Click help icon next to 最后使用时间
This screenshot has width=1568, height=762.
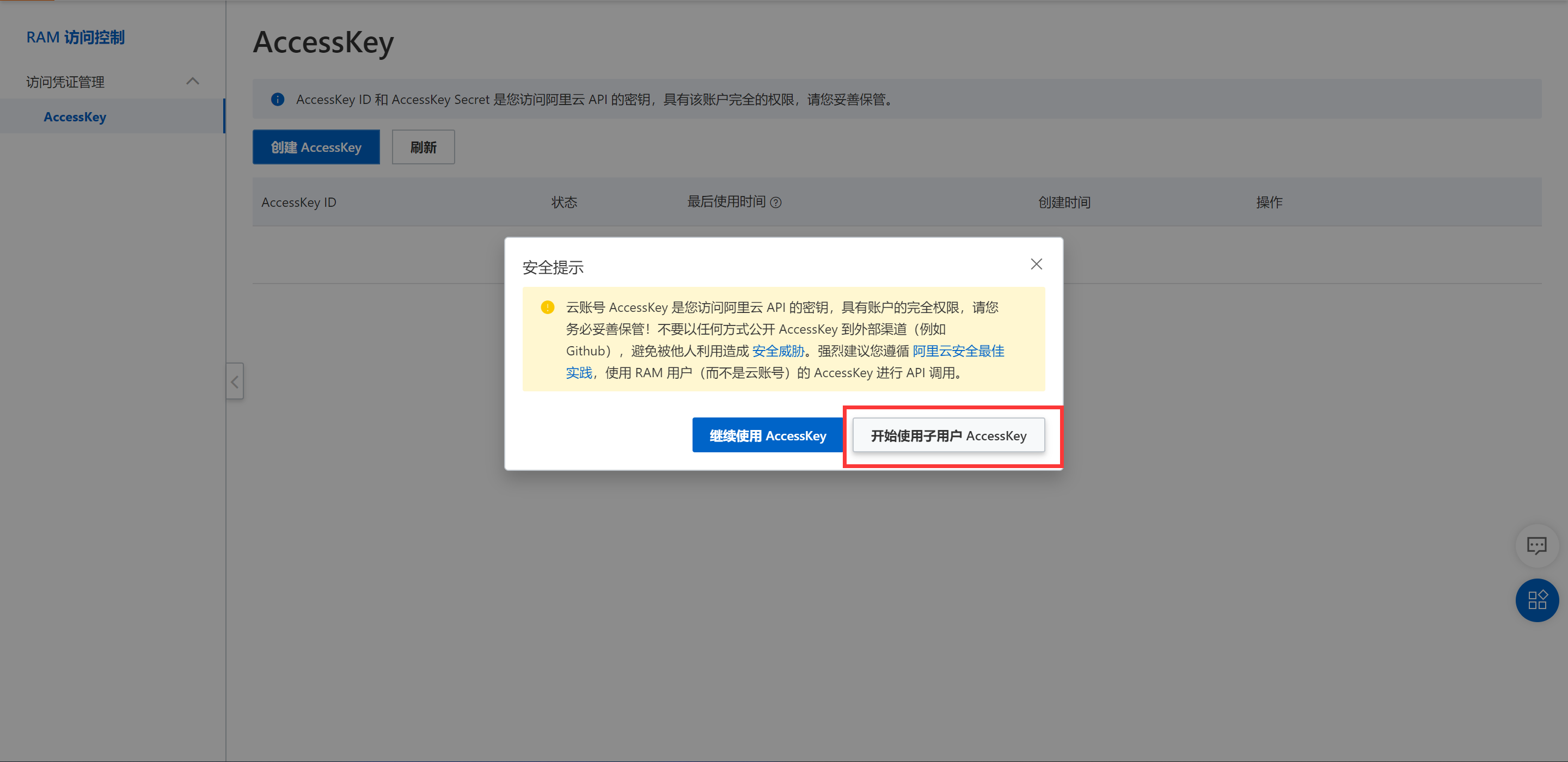pos(775,202)
